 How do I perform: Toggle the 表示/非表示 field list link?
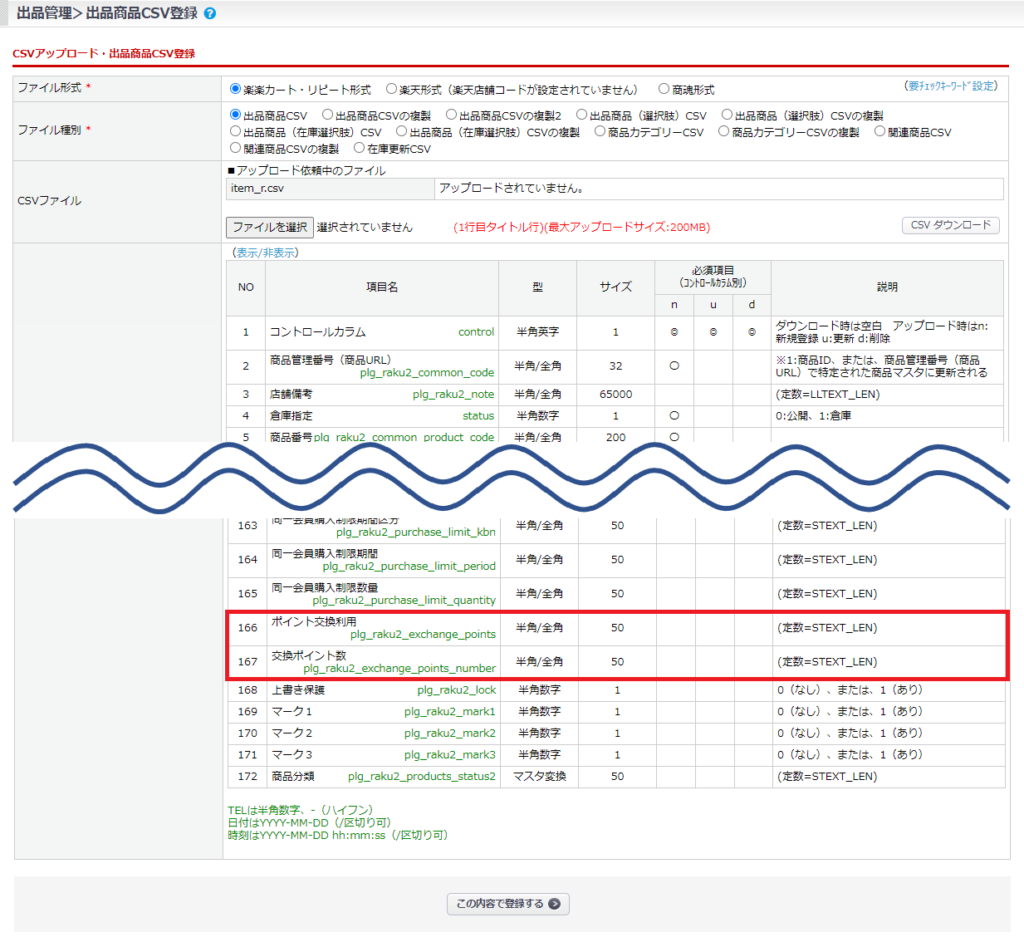[264, 253]
